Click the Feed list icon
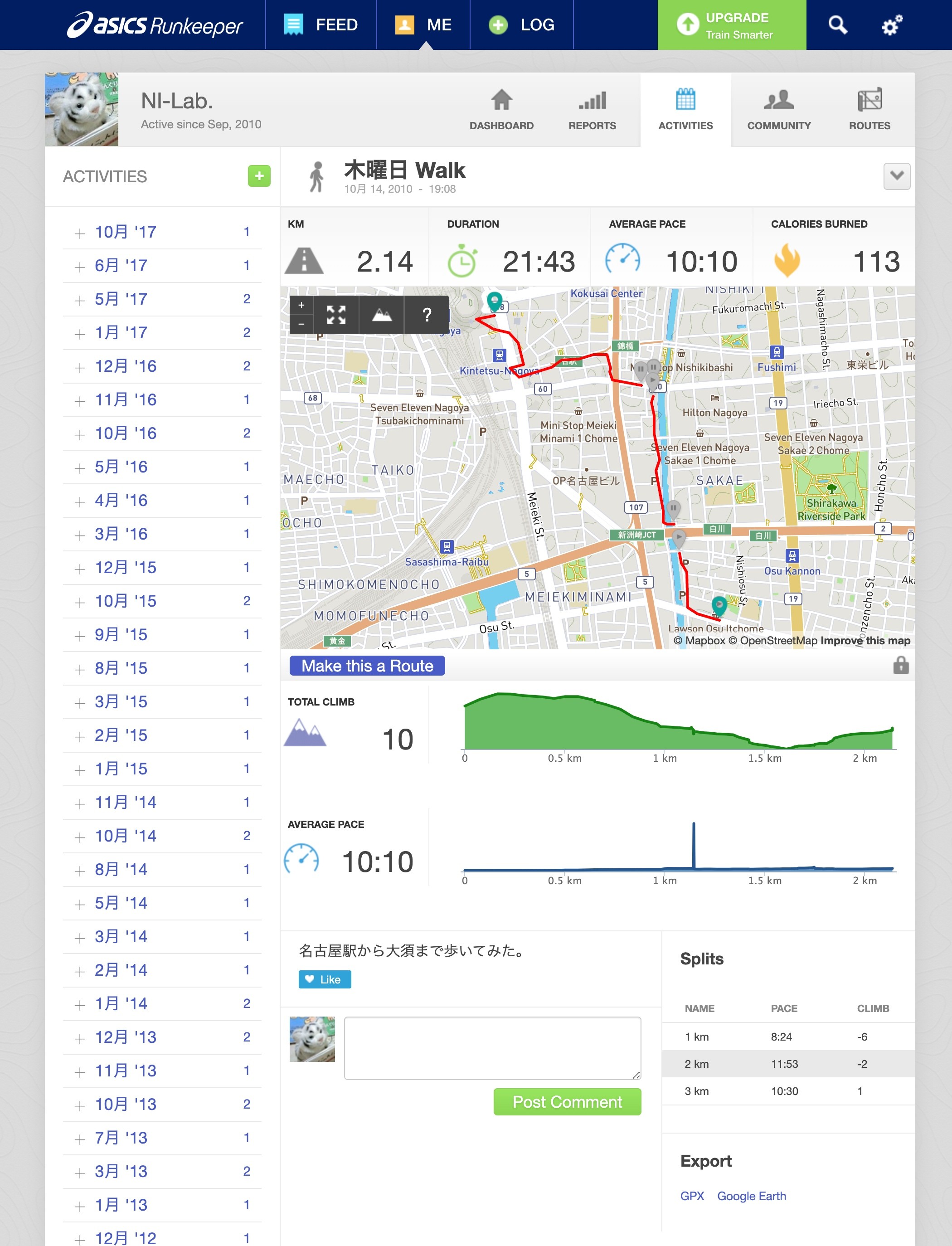The height and width of the screenshot is (1246, 952). [294, 25]
